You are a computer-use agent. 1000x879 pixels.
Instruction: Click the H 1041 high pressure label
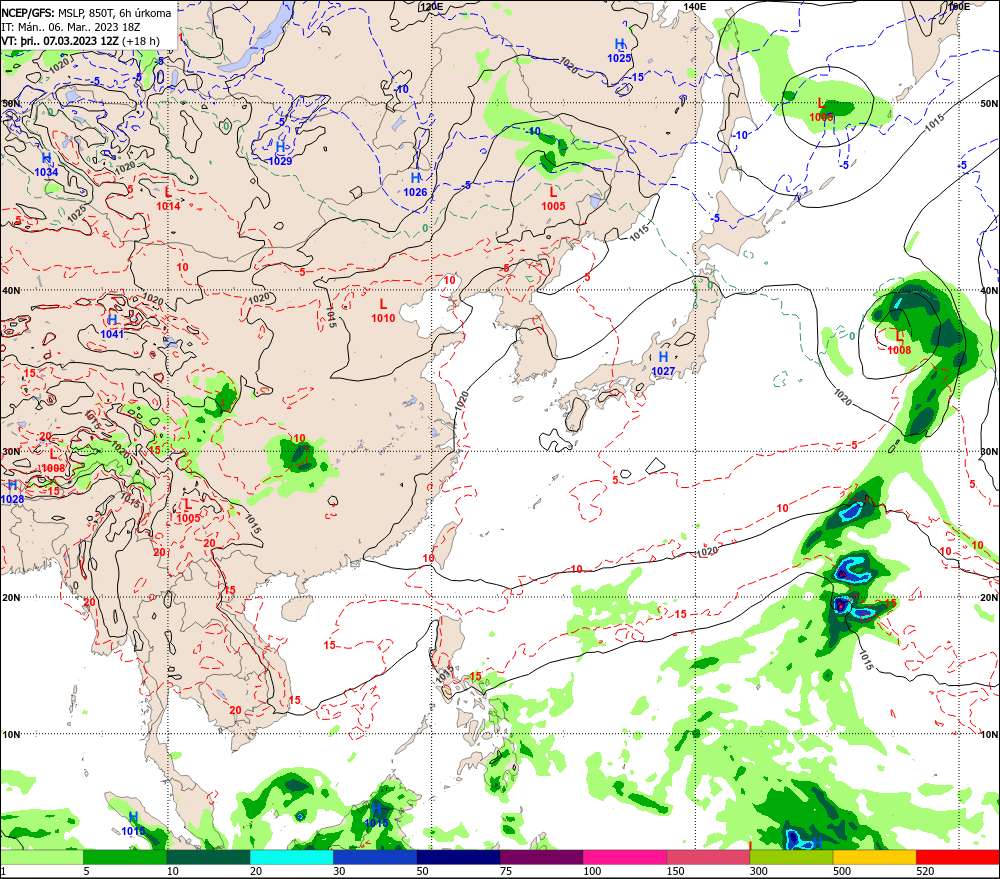(112, 326)
